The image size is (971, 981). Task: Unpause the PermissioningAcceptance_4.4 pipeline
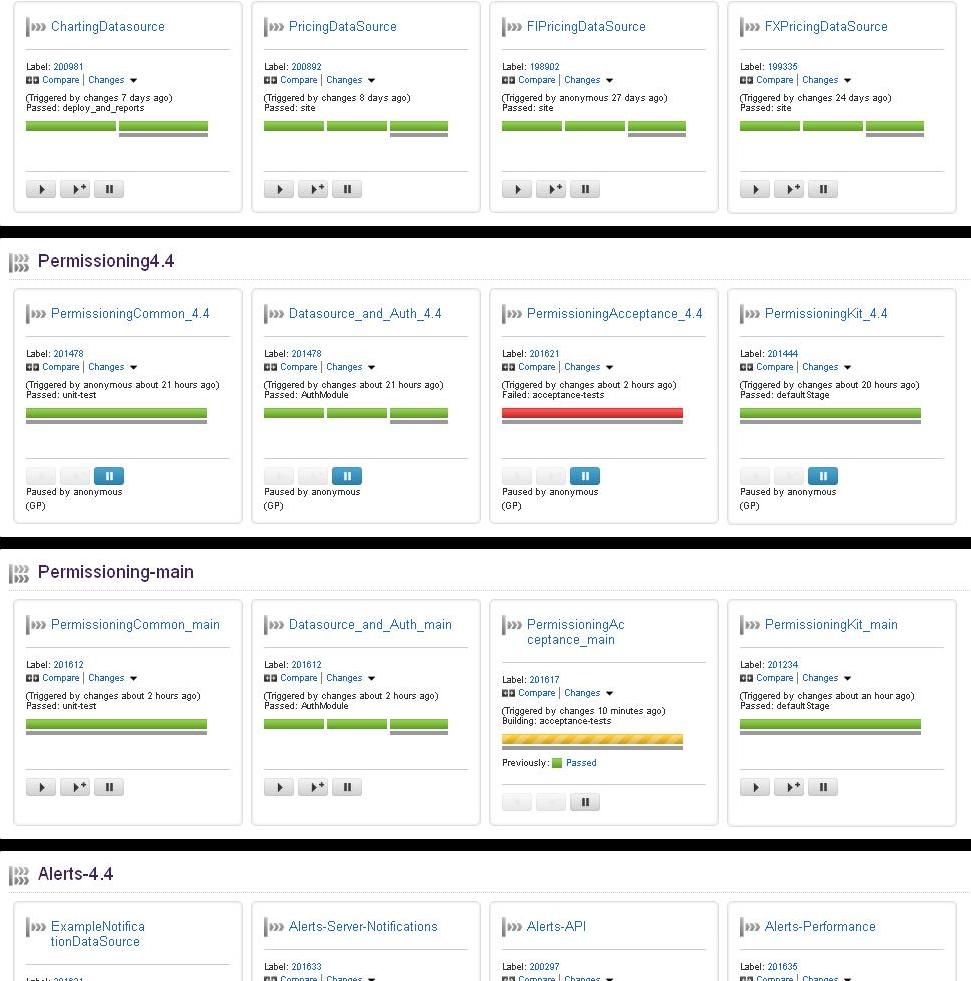pyautogui.click(x=585, y=476)
